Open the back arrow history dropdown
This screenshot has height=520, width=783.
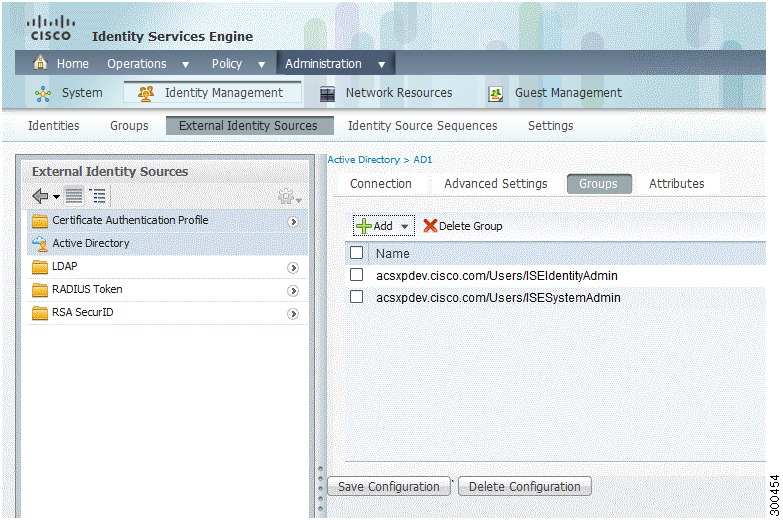tap(56, 197)
